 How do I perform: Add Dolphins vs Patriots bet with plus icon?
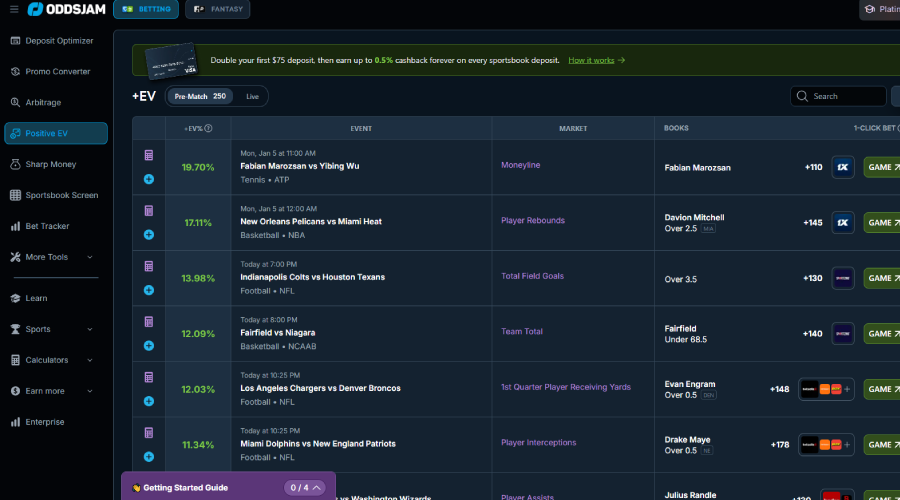(149, 457)
